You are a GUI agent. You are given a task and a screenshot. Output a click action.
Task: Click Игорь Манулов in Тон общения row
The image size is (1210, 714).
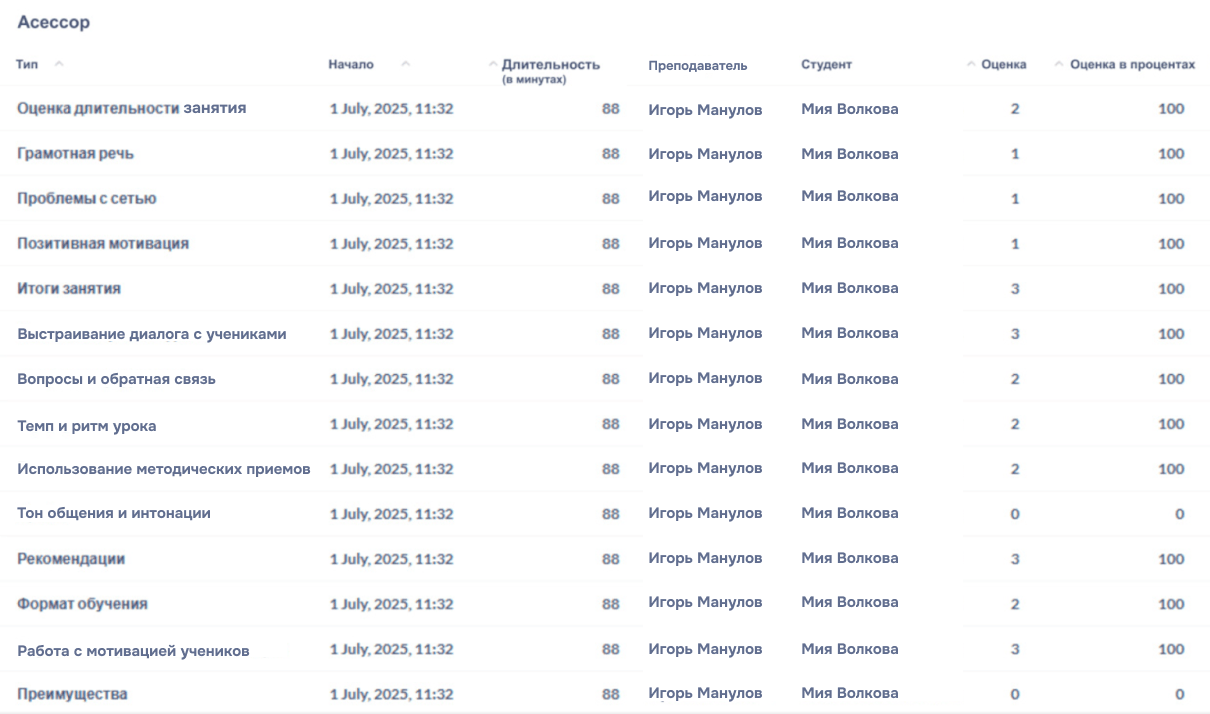coord(705,513)
